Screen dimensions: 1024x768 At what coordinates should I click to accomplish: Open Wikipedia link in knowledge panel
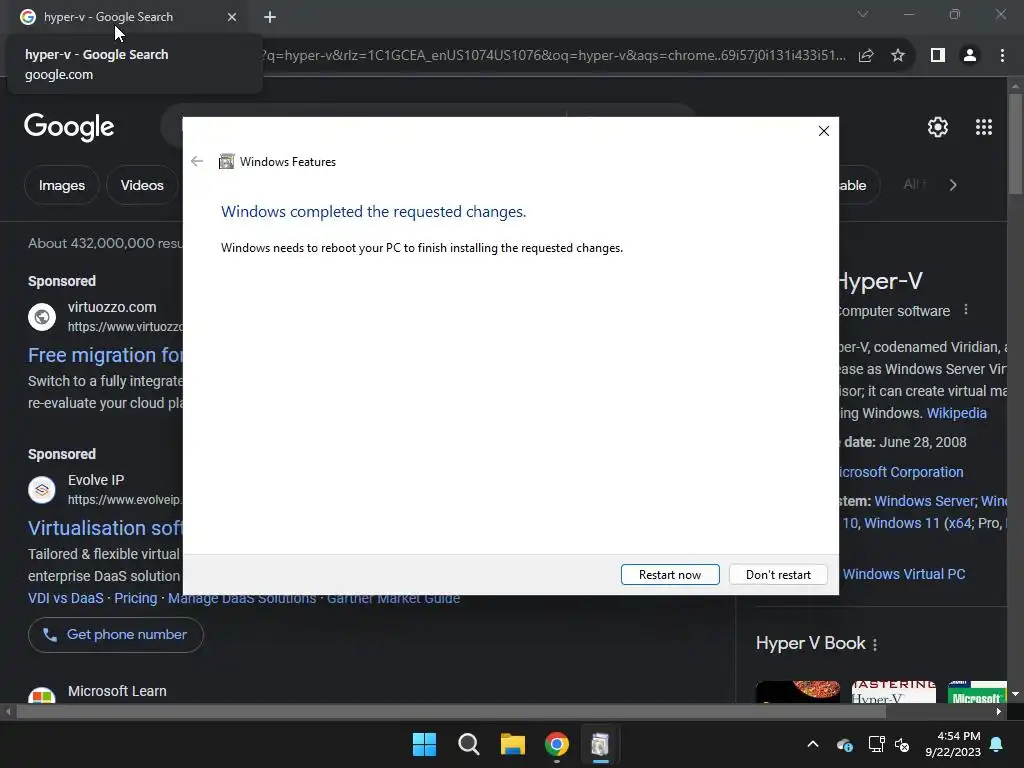956,413
